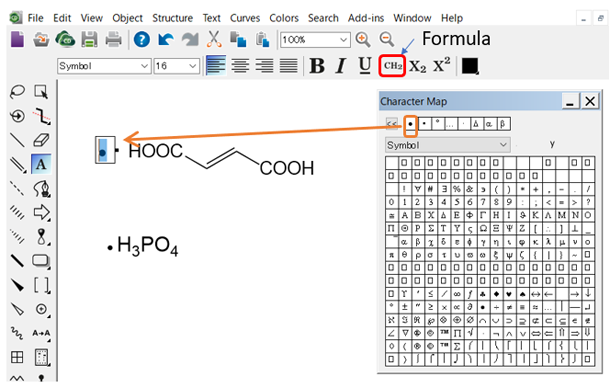
Task: Select the Orbital tool
Action: [x=41, y=237]
